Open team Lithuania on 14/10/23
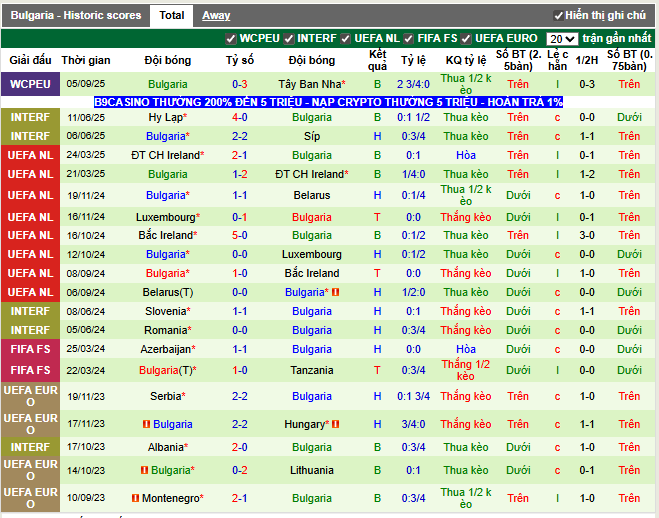Image resolution: width=659 pixels, height=518 pixels. click(312, 470)
